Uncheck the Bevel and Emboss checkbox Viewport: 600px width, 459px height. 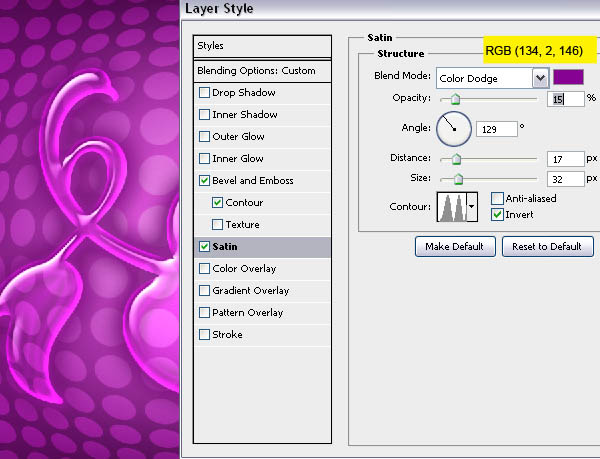click(205, 181)
